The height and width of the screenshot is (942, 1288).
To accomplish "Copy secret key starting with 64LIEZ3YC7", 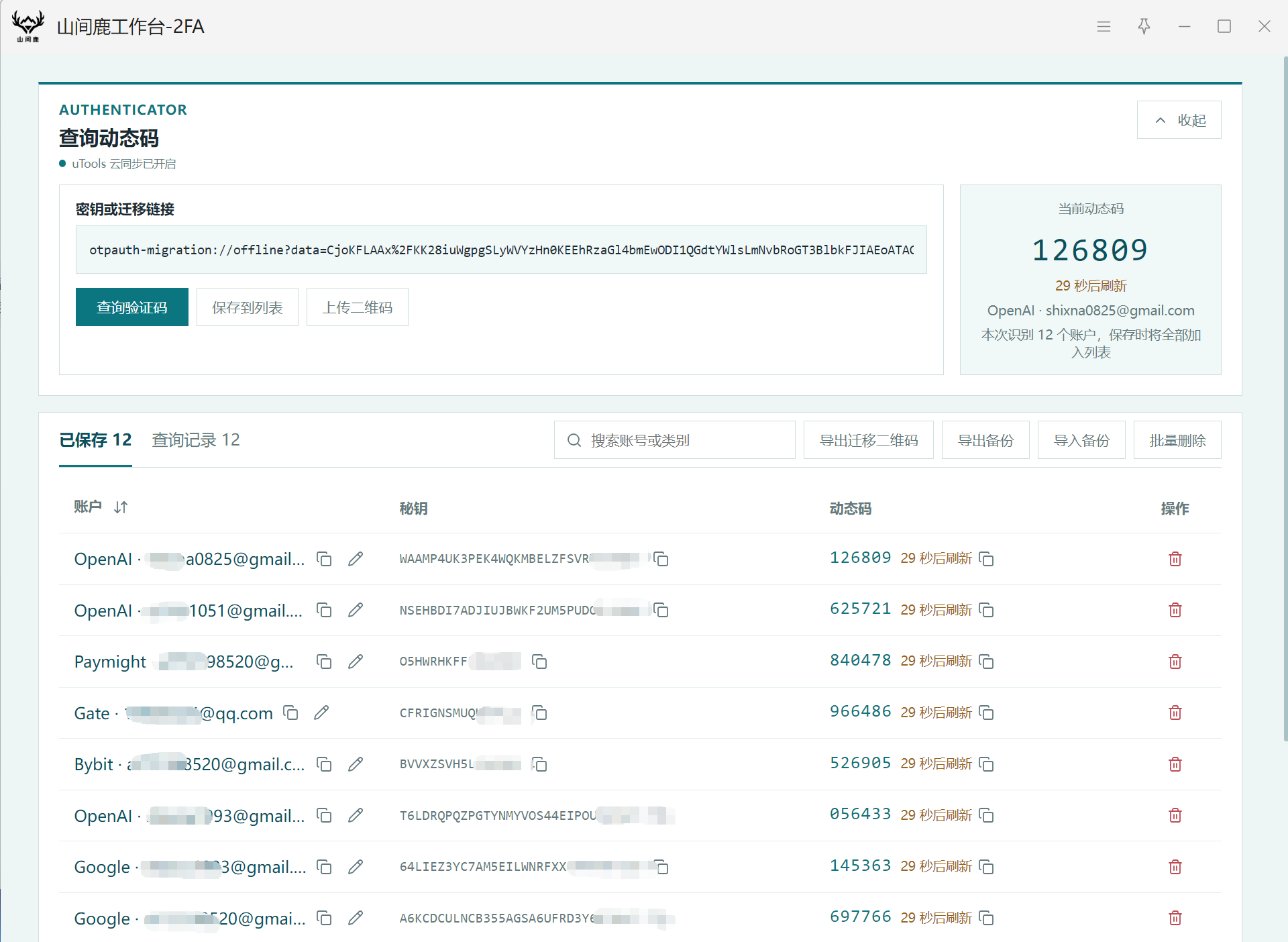I will 661,867.
